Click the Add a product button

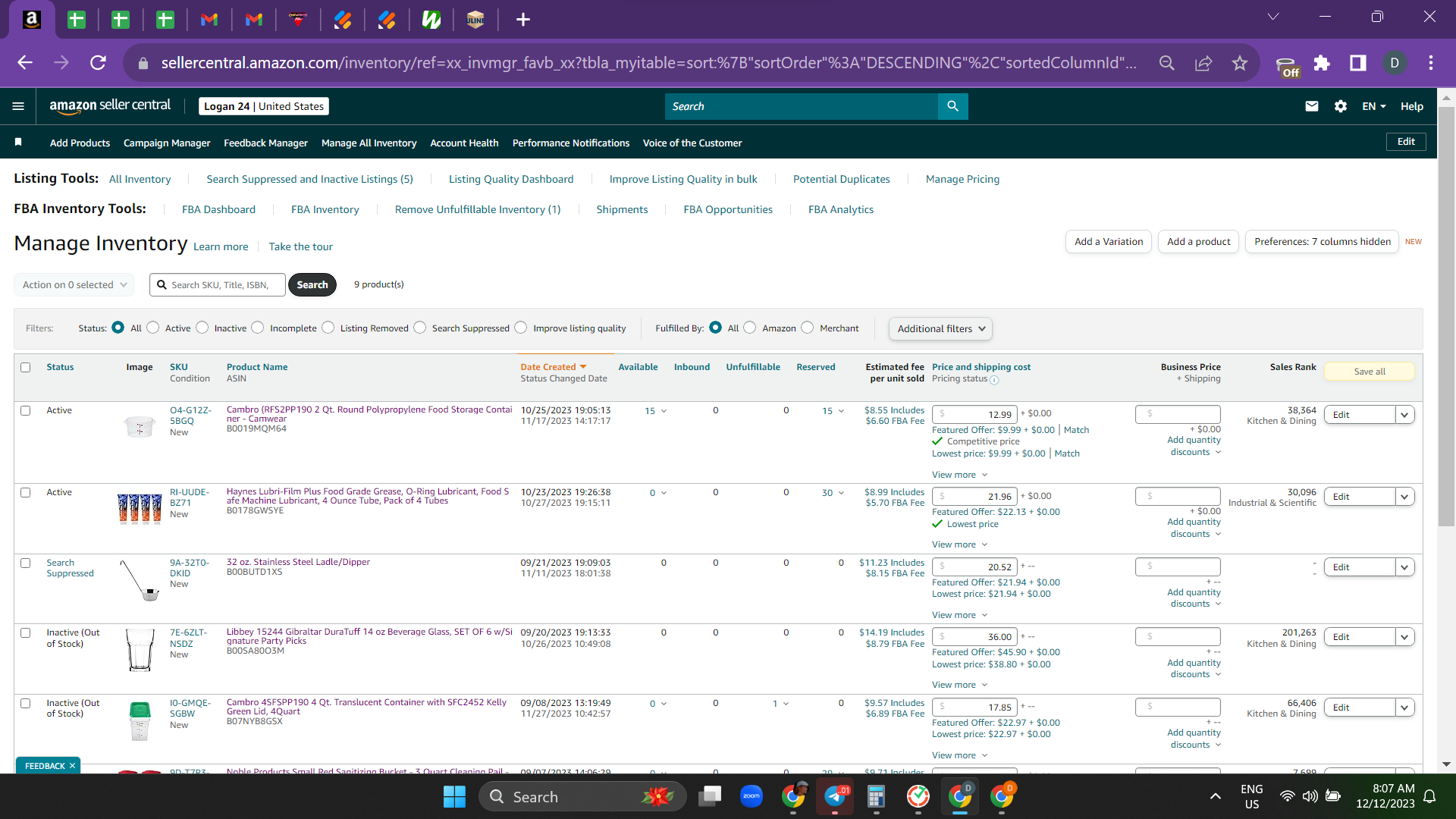pyautogui.click(x=1199, y=242)
